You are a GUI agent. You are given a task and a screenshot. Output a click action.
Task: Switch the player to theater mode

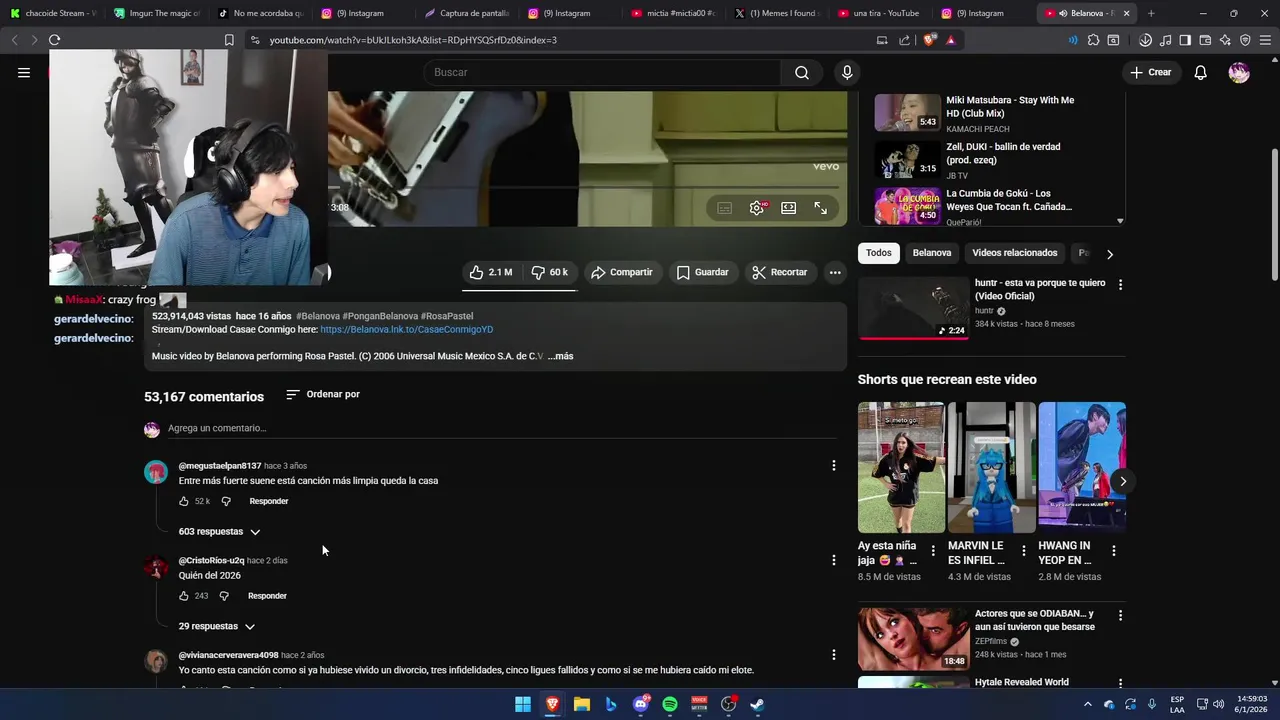pyautogui.click(x=789, y=208)
